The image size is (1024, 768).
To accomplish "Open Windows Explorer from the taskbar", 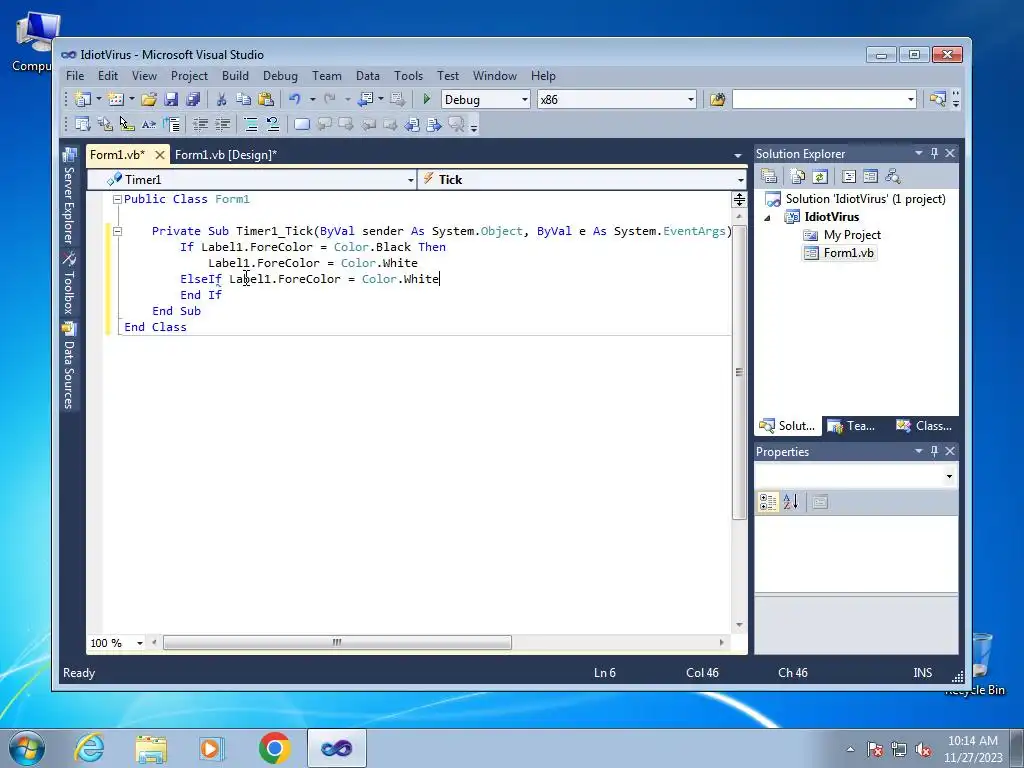I will (x=151, y=748).
